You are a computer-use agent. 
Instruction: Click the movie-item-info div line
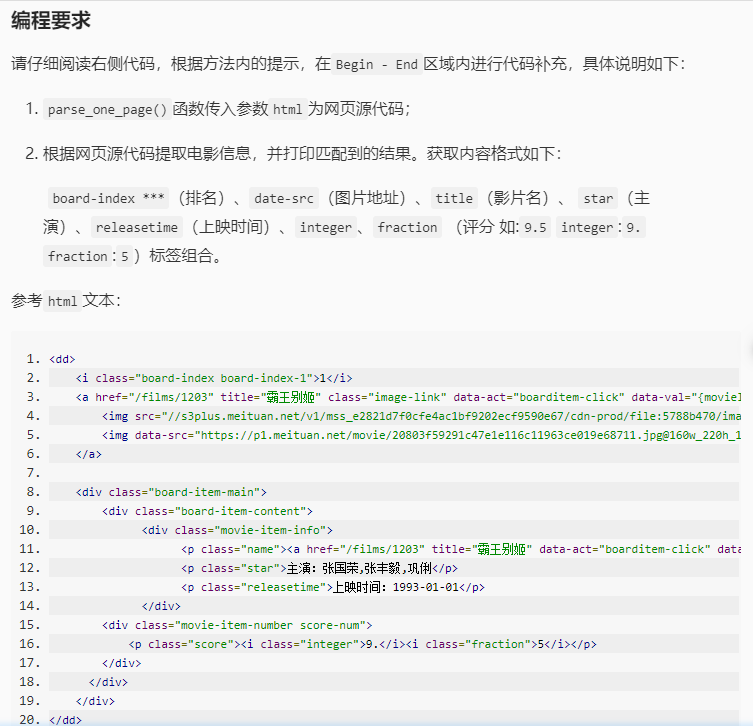[x=237, y=530]
